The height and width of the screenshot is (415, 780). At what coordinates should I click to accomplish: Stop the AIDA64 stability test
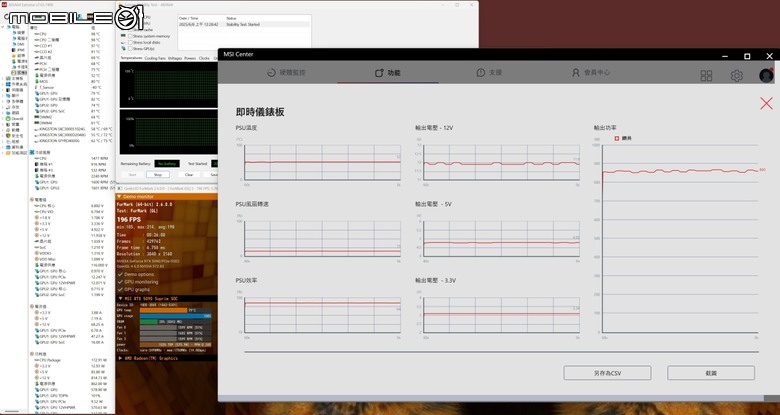(158, 175)
